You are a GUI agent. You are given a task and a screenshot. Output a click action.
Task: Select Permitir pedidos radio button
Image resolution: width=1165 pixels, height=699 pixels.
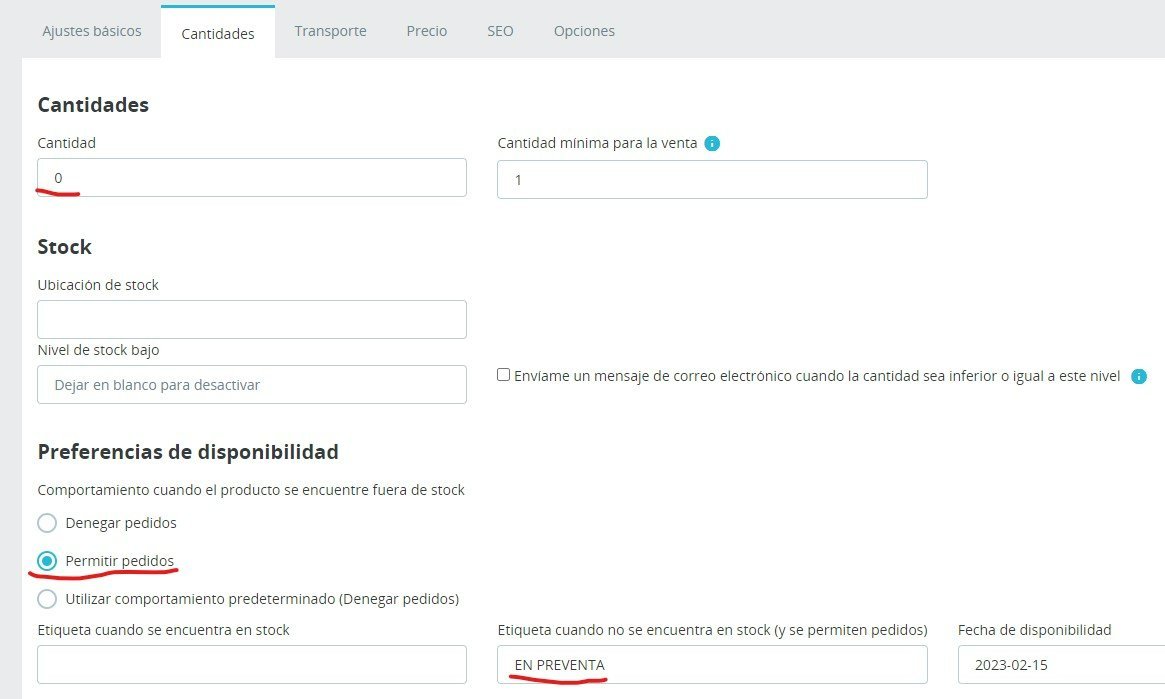tap(47, 561)
